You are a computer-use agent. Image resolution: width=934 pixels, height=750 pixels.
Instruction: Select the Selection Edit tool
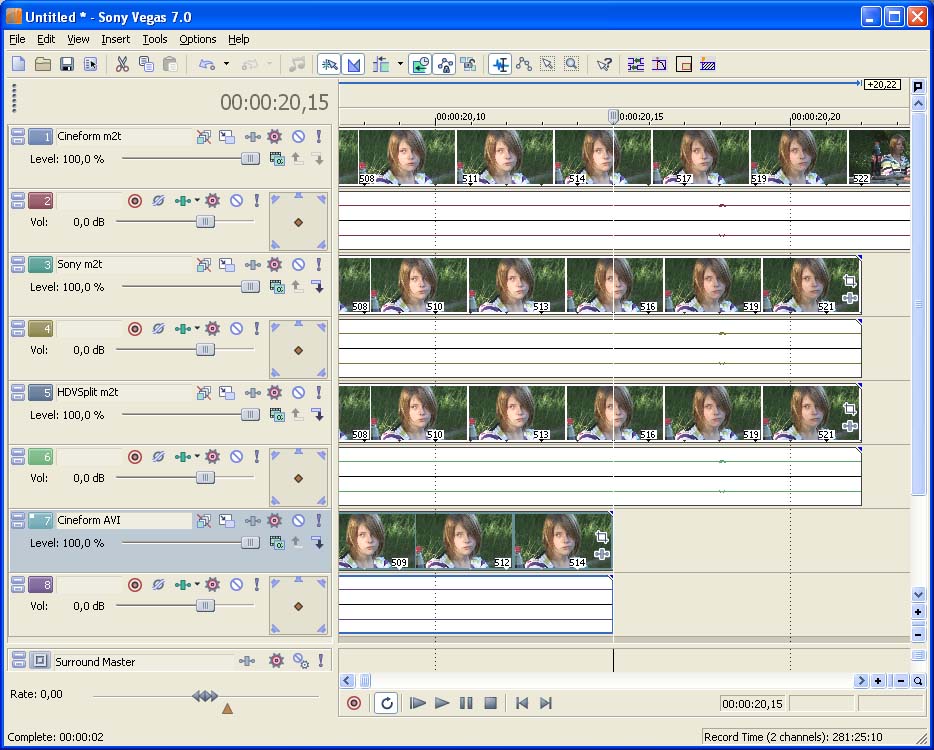pyautogui.click(x=547, y=64)
